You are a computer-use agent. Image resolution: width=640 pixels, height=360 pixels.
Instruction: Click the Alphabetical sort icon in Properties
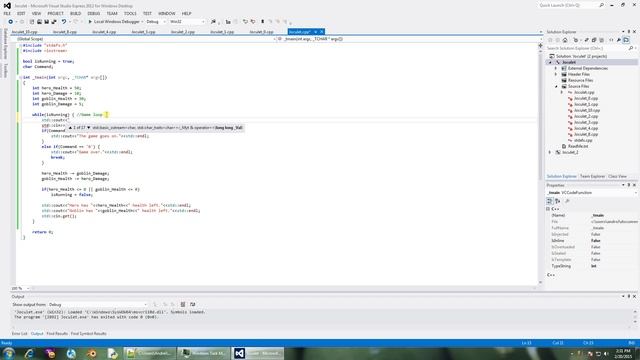coord(558,201)
